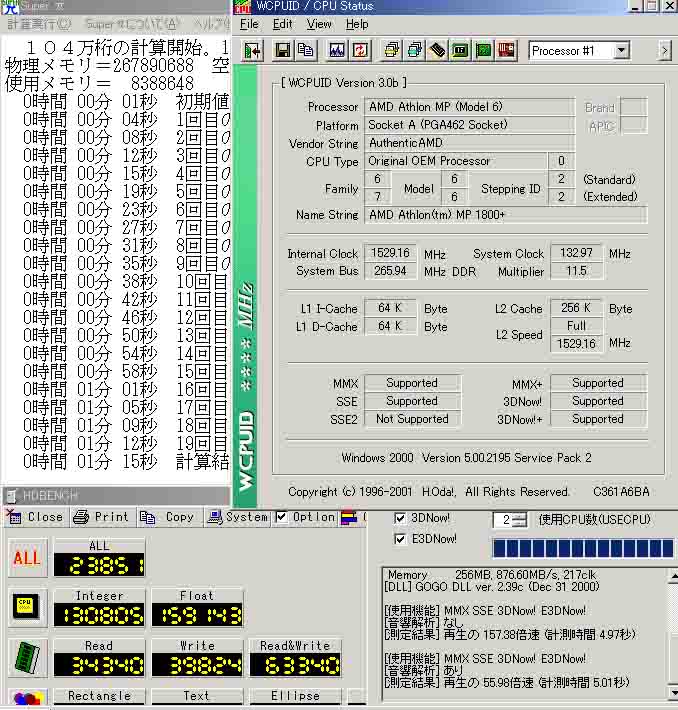Click the red circuit board icon in WCPUID toolbar
The height and width of the screenshot is (710, 678).
(506, 50)
